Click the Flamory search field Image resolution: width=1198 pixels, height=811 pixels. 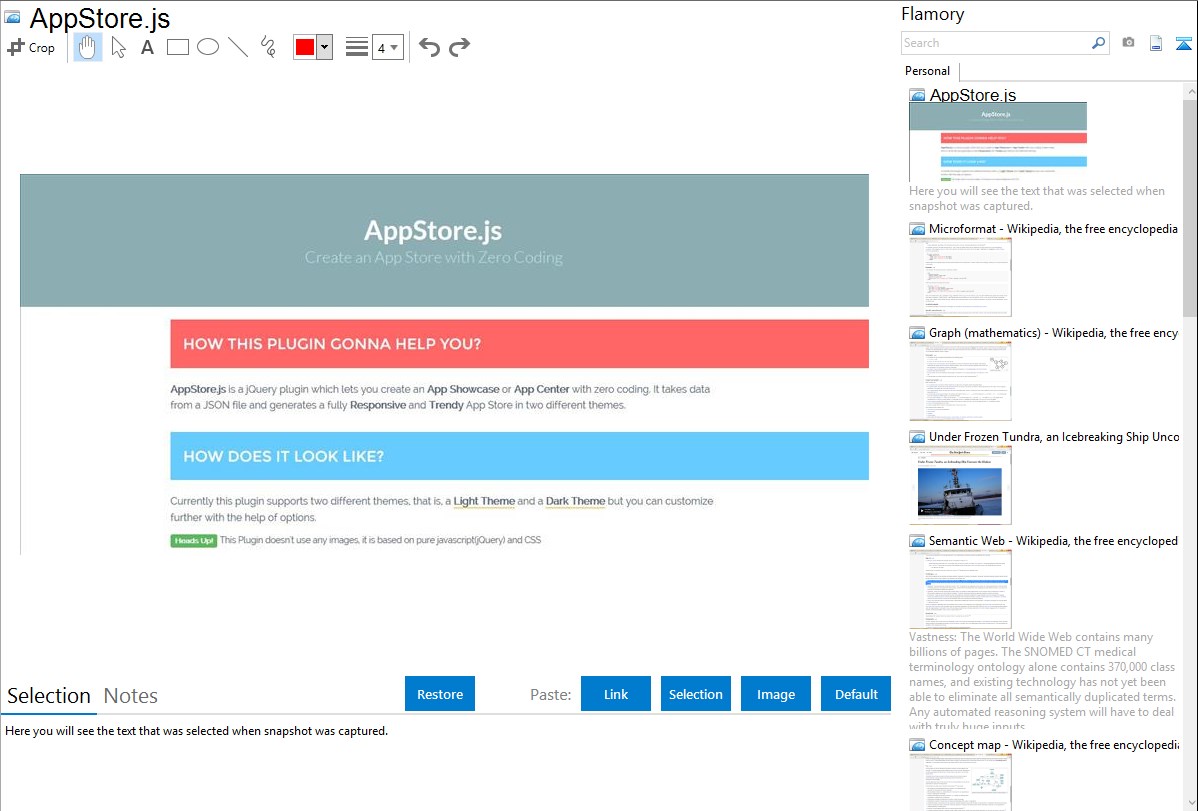995,43
